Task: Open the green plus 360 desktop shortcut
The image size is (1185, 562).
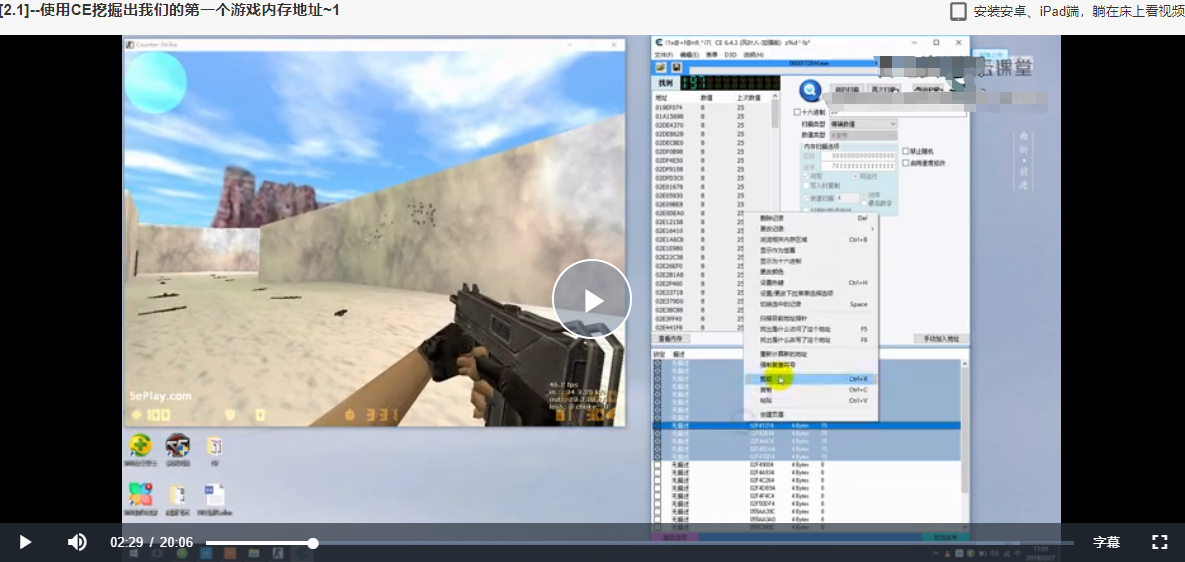Action: 141,446
